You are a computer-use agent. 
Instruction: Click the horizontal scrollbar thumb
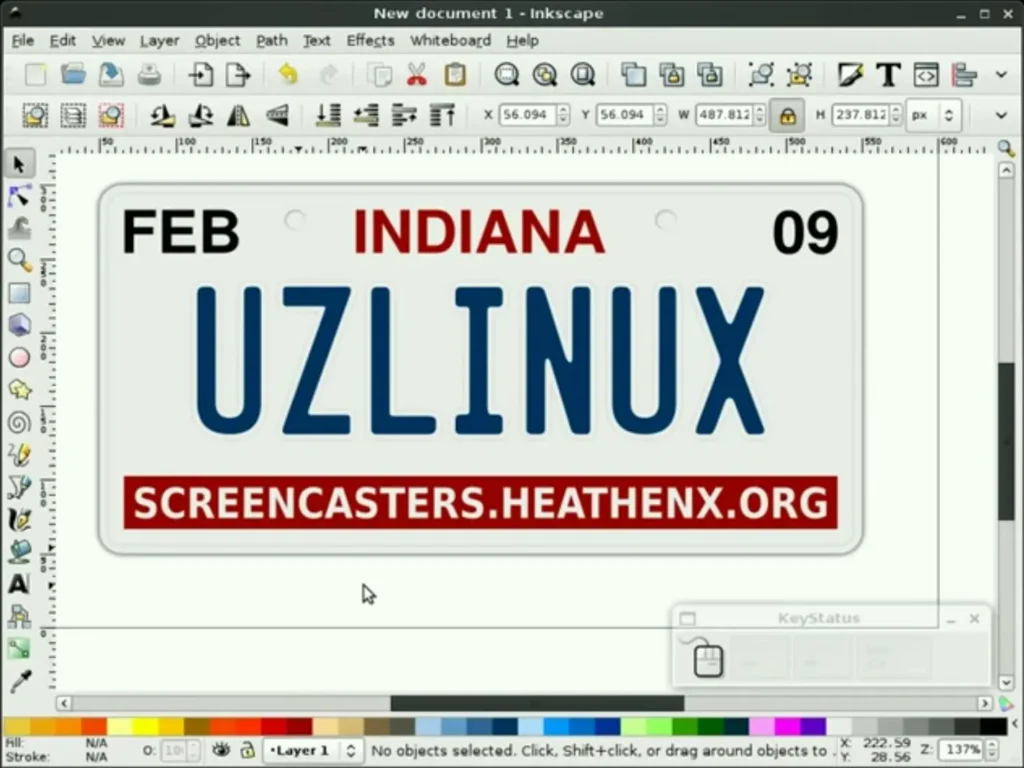point(537,703)
